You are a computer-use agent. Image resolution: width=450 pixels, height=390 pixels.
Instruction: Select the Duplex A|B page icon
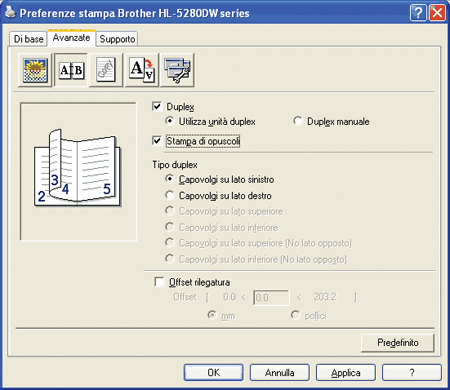click(x=71, y=70)
